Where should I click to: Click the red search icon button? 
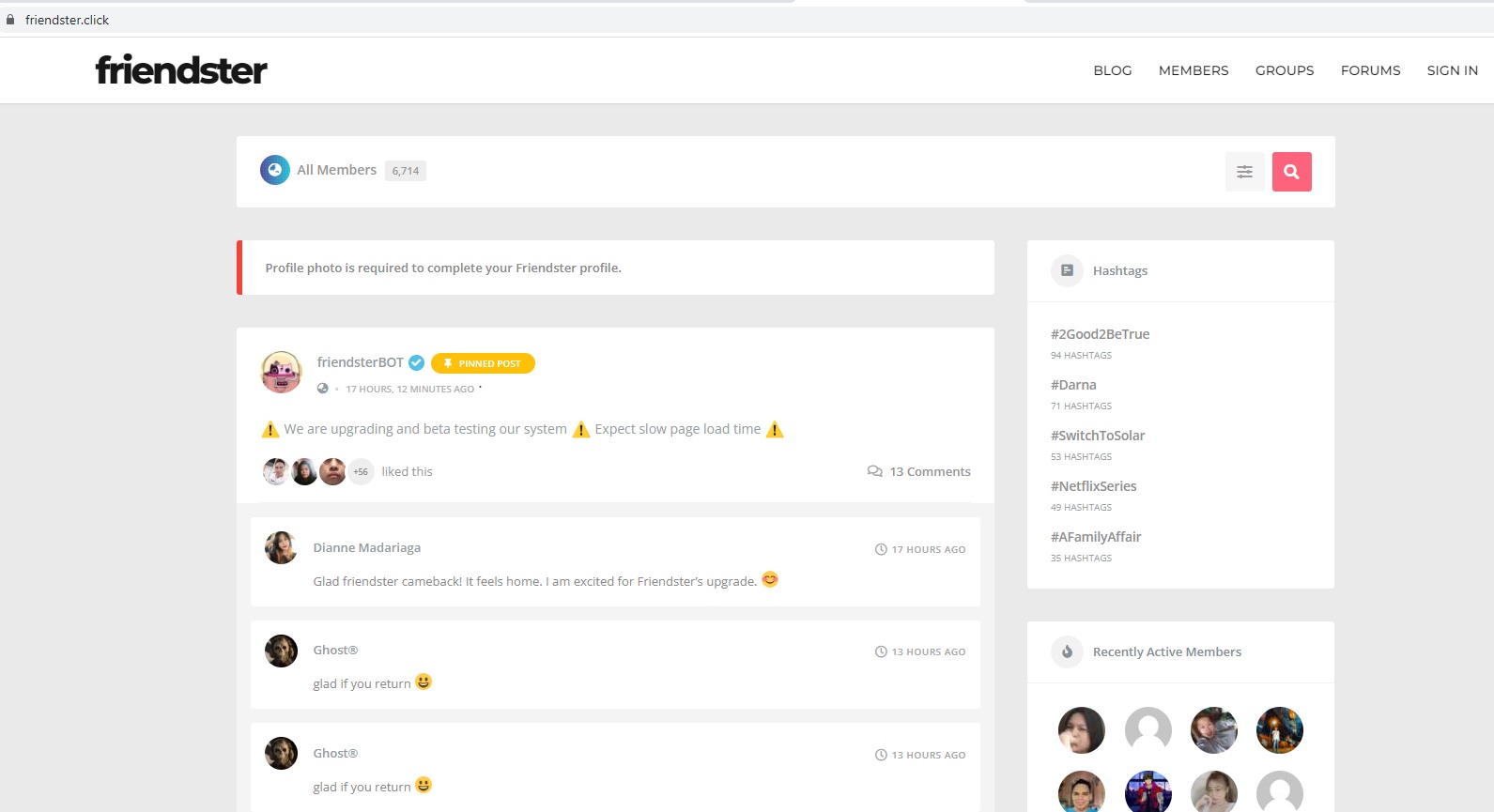1291,172
